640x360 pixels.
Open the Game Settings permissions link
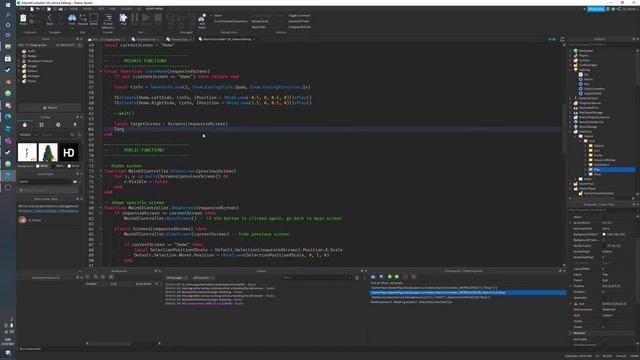pos(51,211)
